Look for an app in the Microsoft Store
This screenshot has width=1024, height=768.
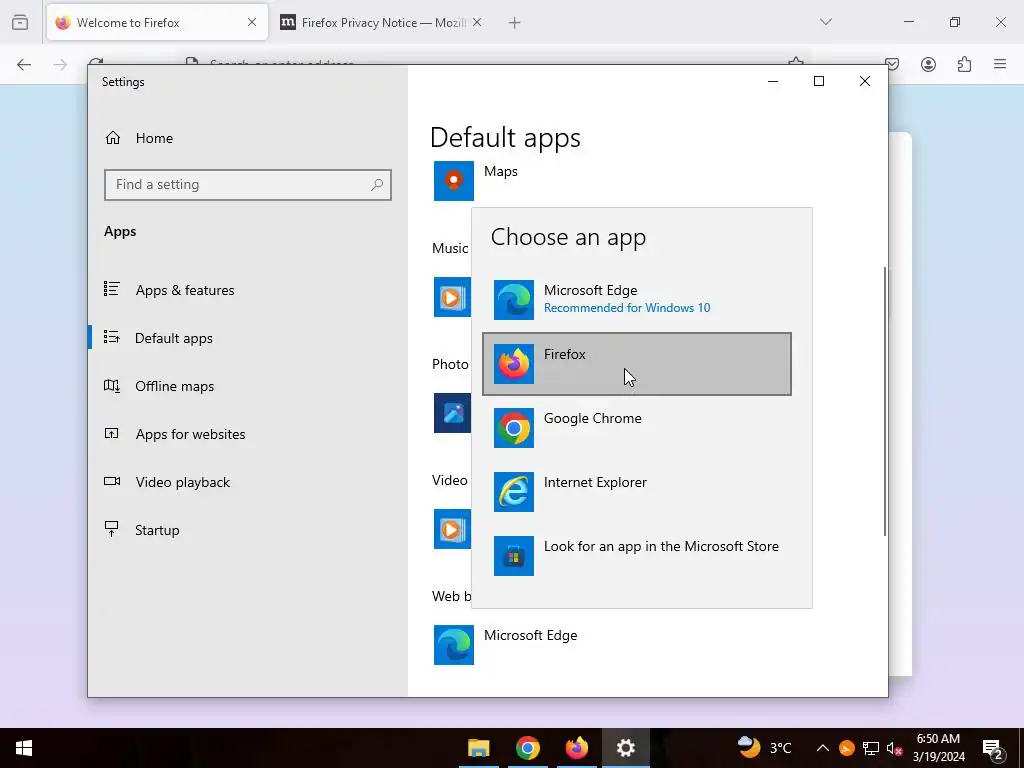click(x=637, y=556)
